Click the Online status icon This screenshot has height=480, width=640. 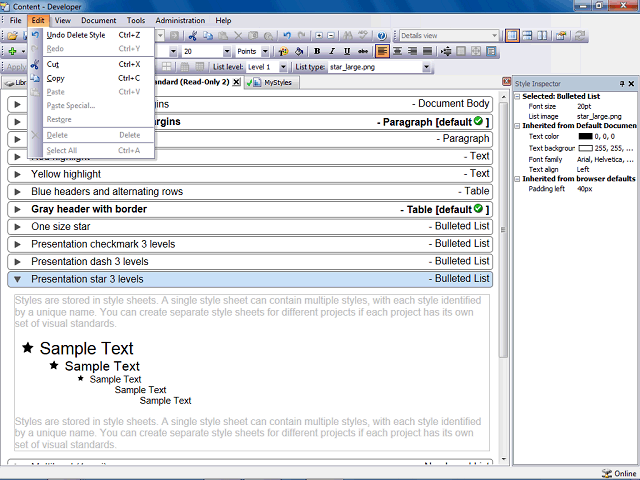click(607, 473)
